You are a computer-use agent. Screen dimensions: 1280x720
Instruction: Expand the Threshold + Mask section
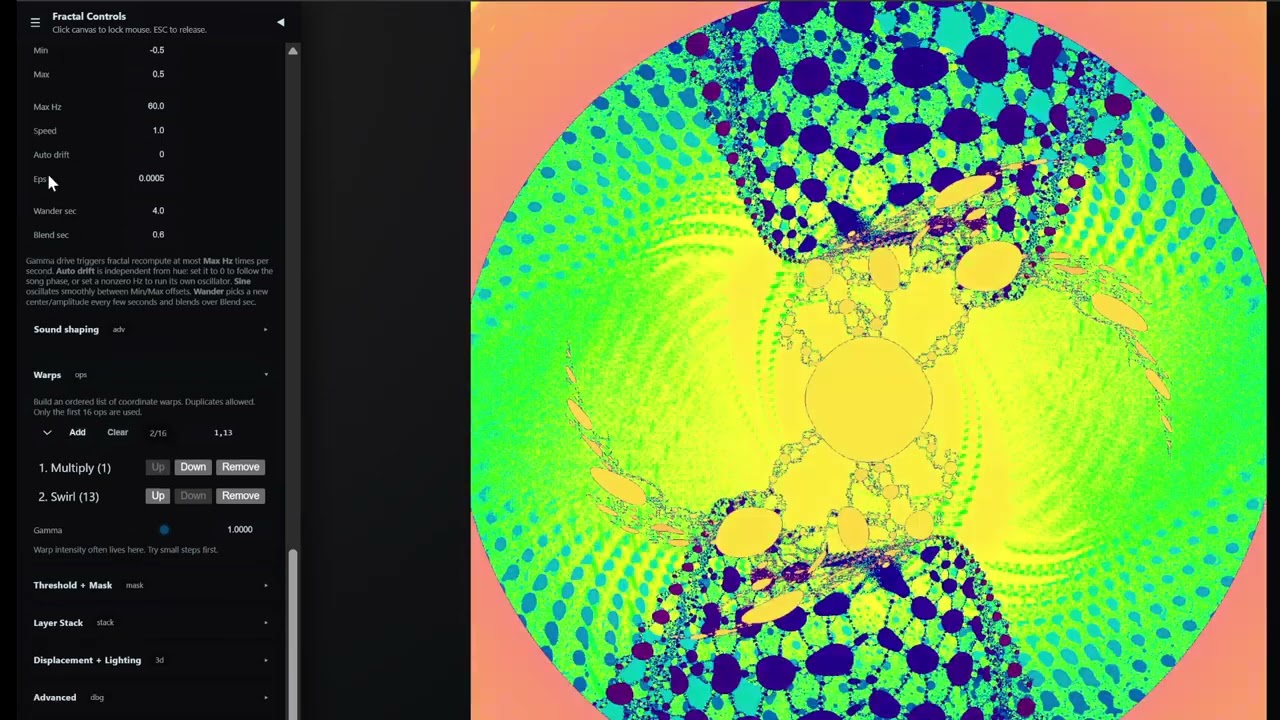(x=150, y=585)
